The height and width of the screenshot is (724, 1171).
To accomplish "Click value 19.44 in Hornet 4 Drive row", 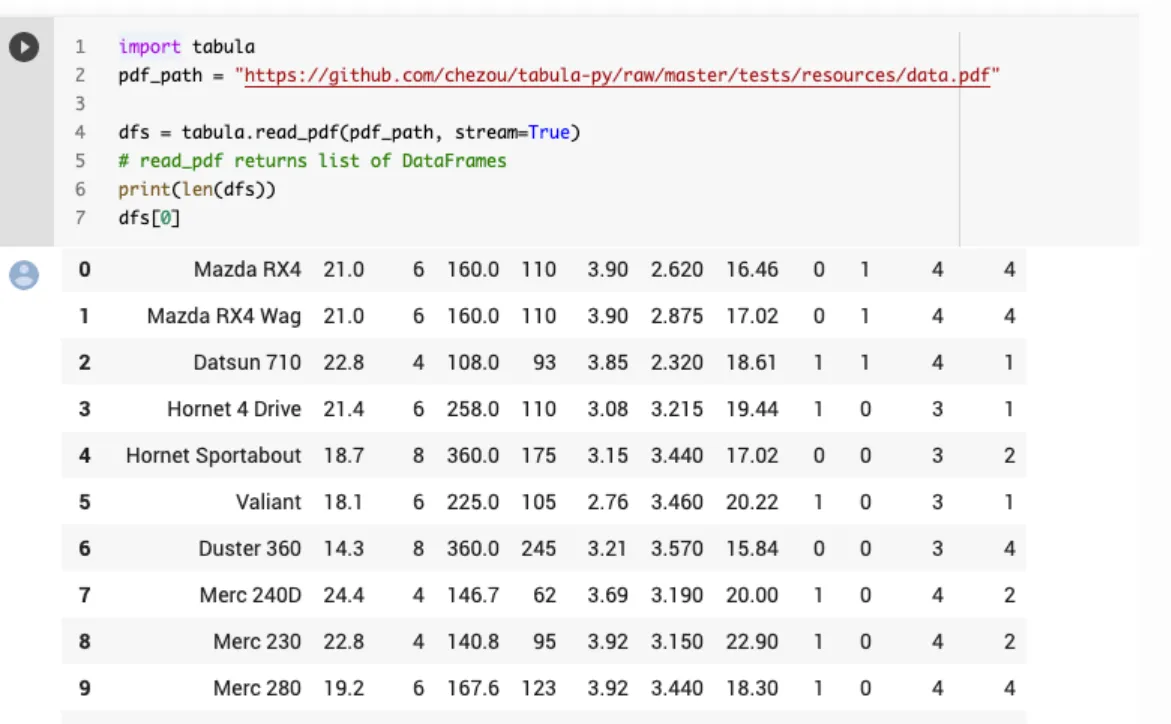I will [x=752, y=409].
